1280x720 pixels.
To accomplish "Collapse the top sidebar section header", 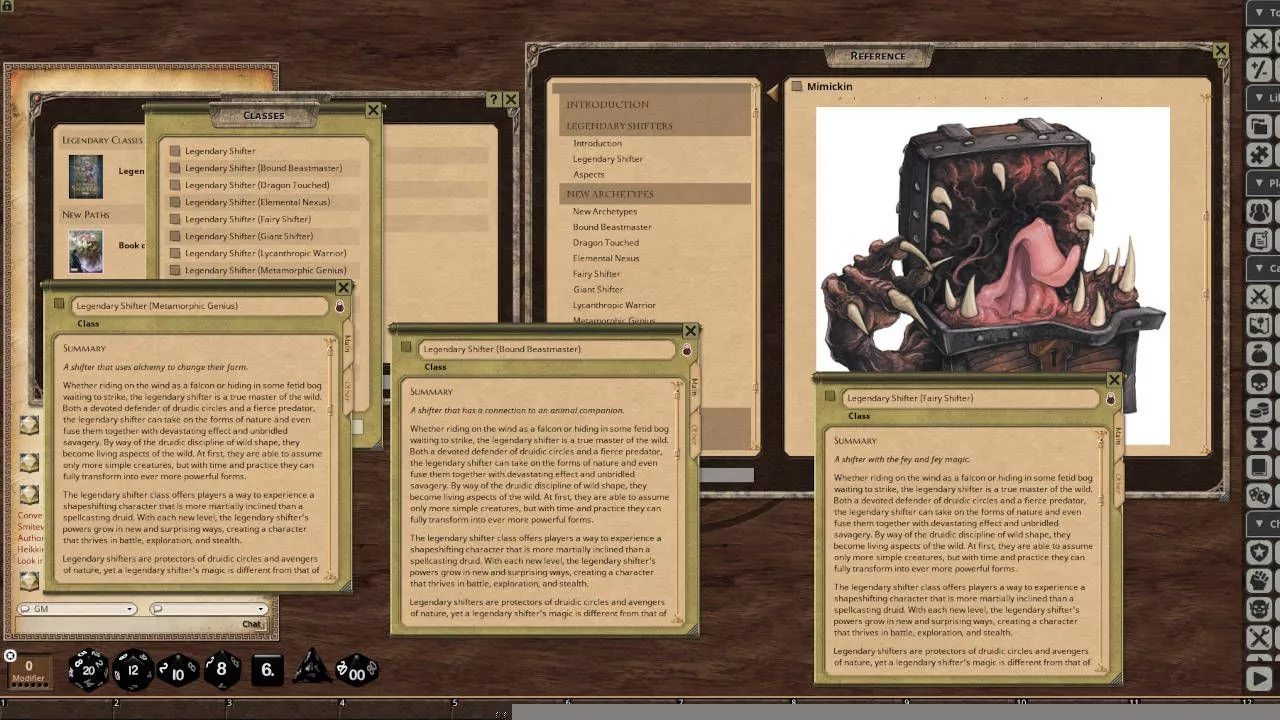I will tap(1262, 12).
